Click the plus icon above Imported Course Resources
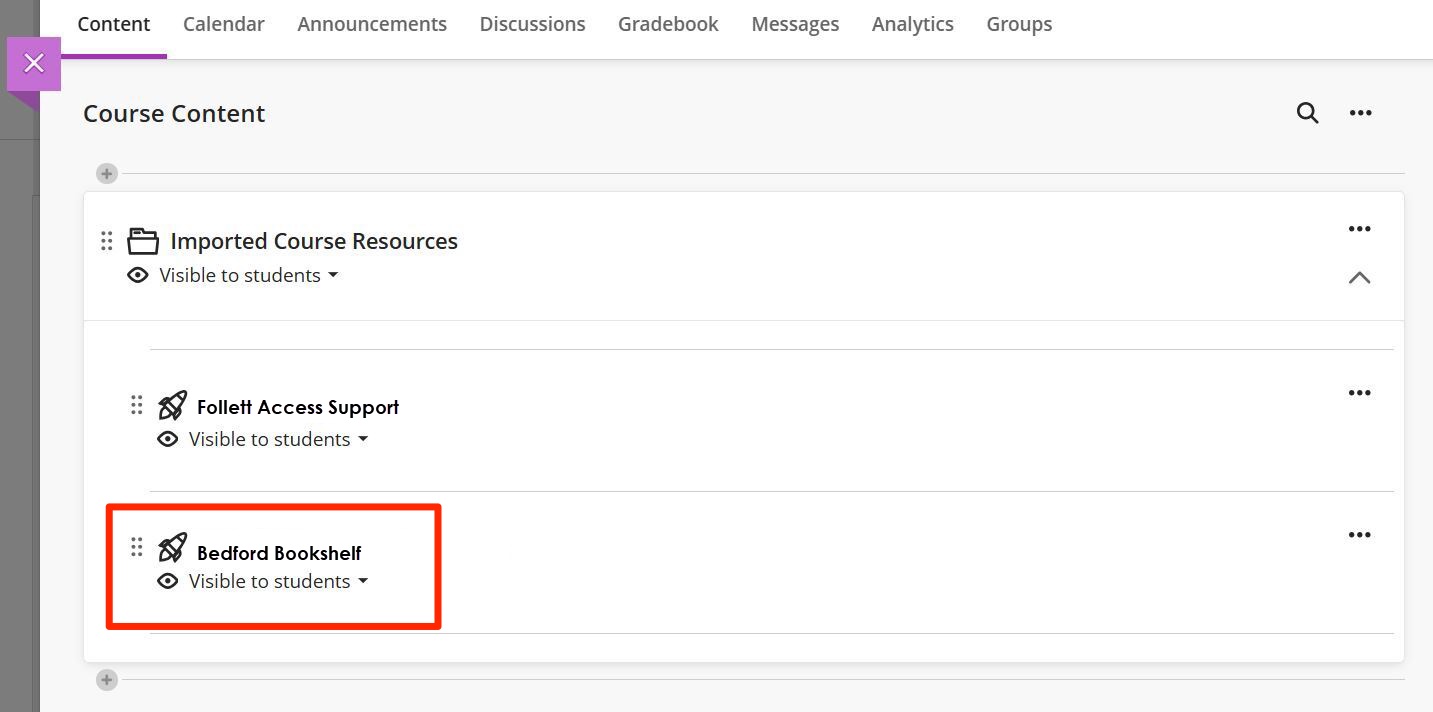The height and width of the screenshot is (712, 1433). [x=107, y=174]
